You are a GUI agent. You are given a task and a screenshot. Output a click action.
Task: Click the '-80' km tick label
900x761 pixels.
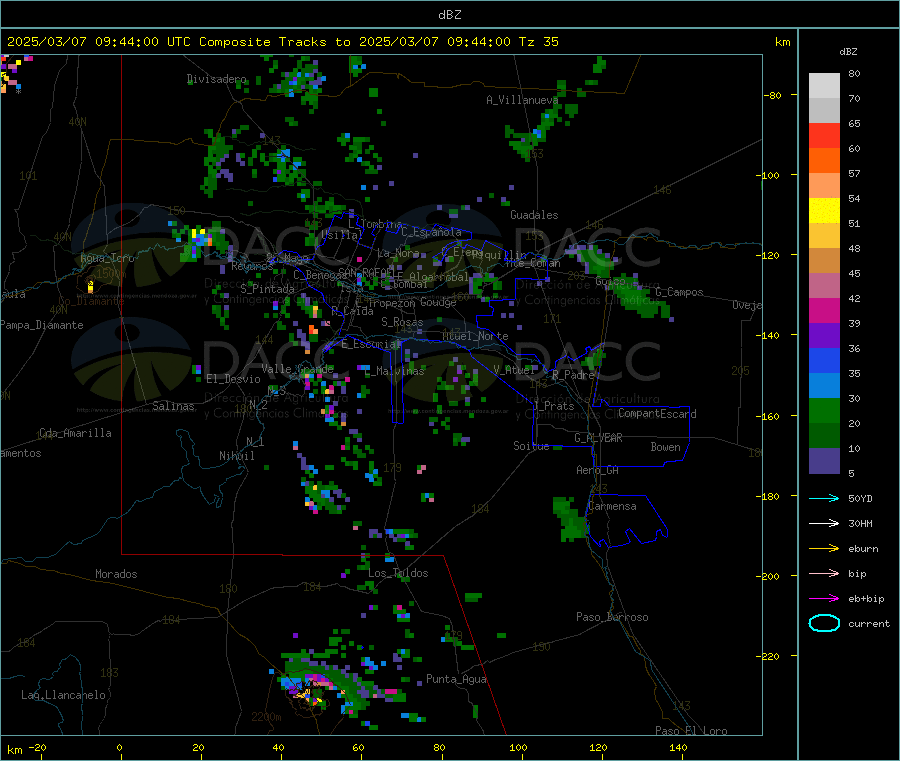point(773,95)
